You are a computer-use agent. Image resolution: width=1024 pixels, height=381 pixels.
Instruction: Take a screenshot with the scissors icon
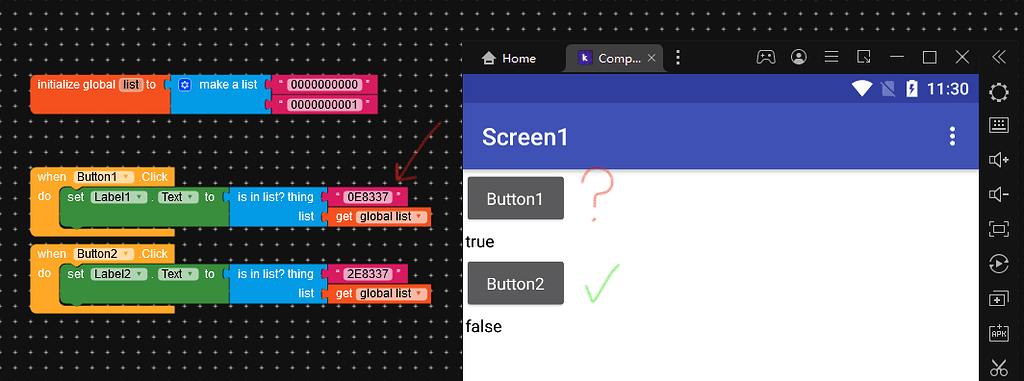click(999, 367)
